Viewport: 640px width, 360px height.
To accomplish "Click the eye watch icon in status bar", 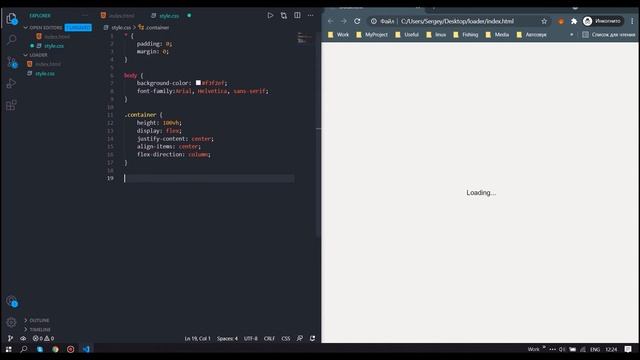I will pyautogui.click(x=23, y=338).
